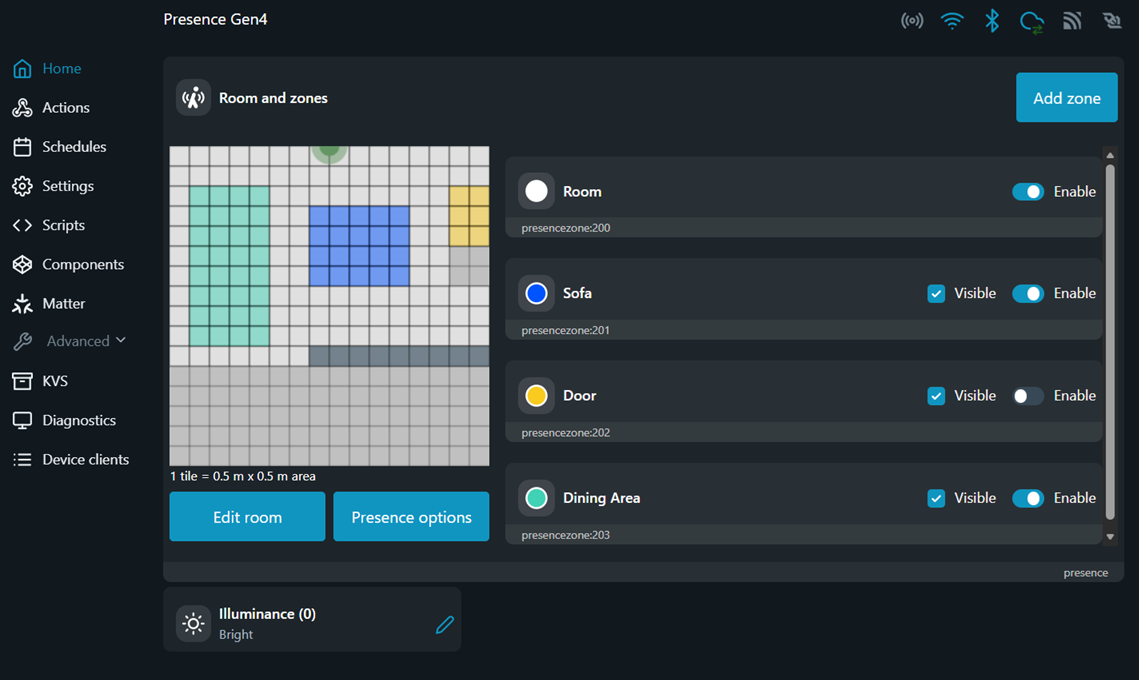
Task: Uncheck Visible for the Sofa zone
Action: (x=936, y=294)
